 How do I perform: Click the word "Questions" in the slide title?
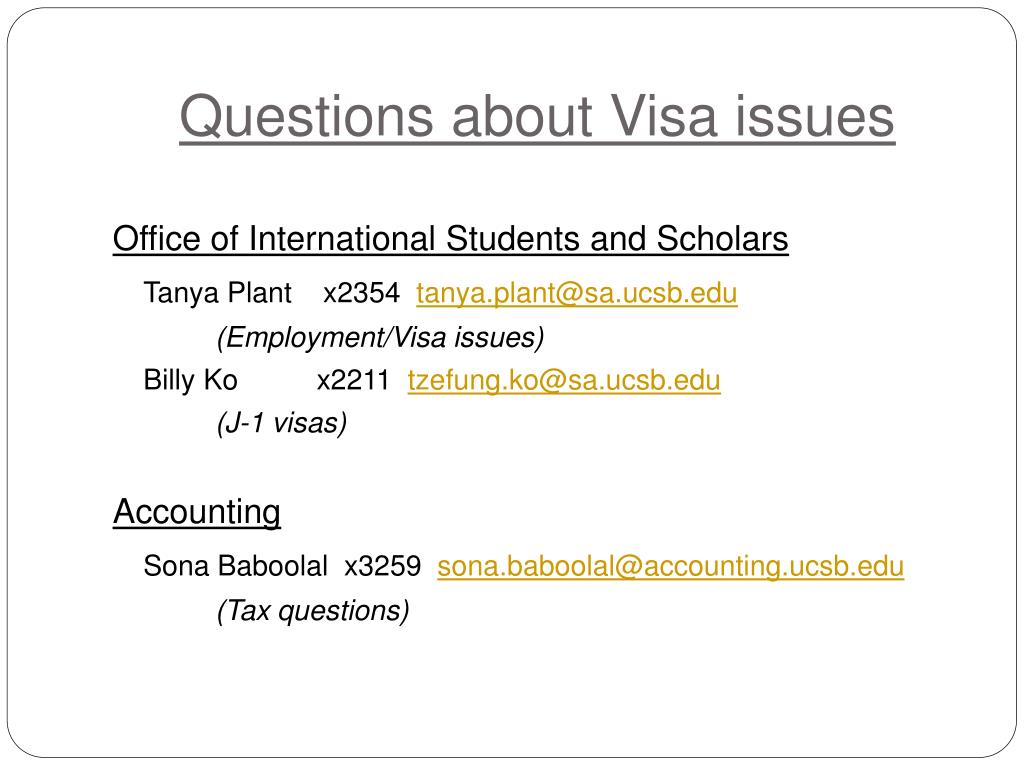tap(307, 116)
